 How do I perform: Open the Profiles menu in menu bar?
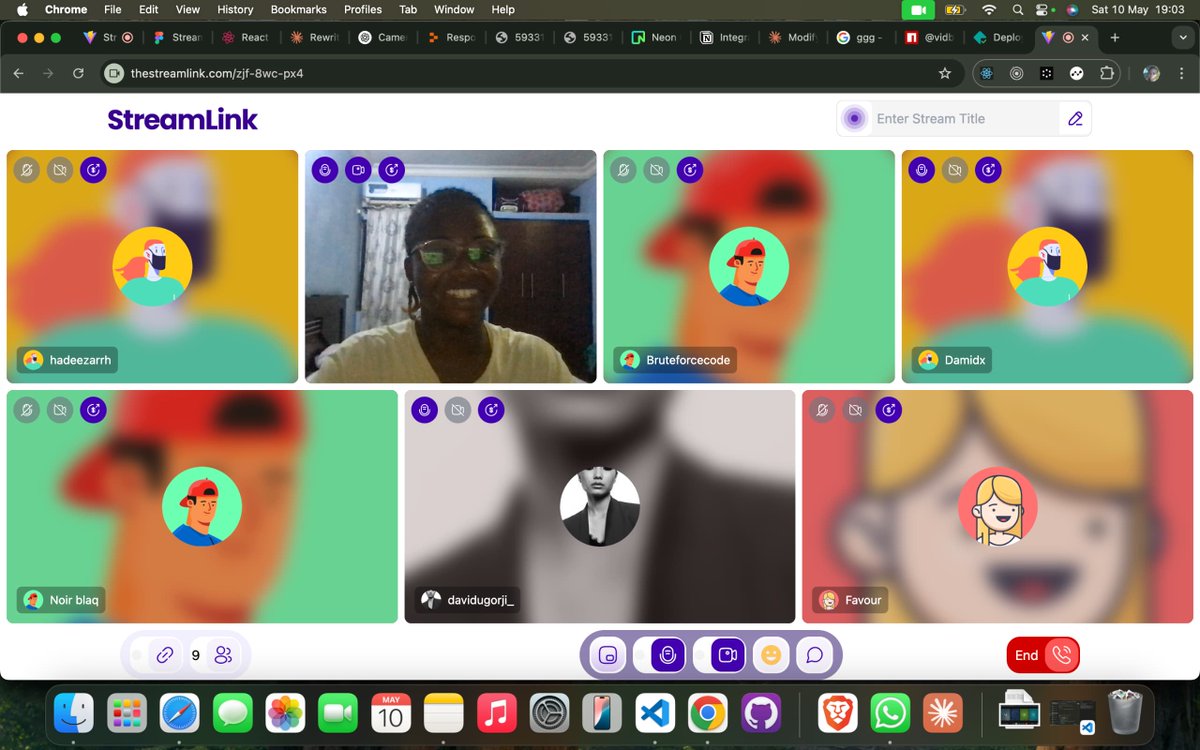[x=363, y=9]
